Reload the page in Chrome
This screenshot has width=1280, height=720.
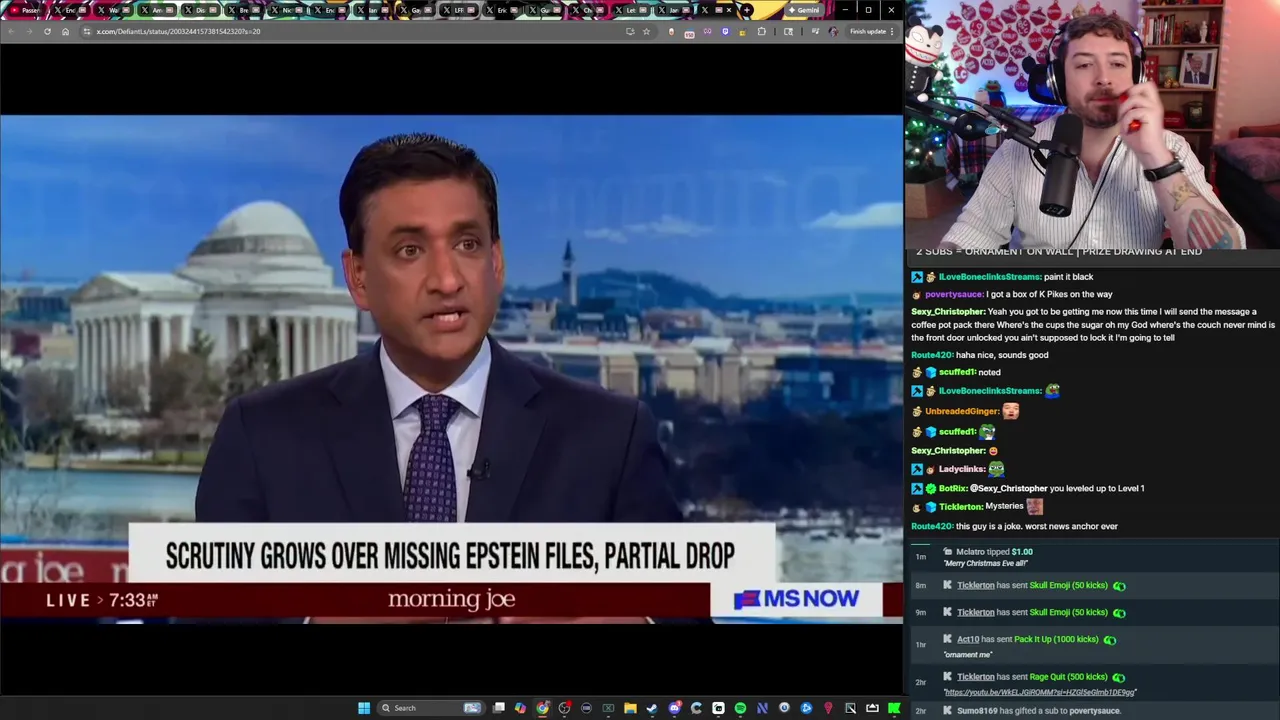pyautogui.click(x=47, y=31)
